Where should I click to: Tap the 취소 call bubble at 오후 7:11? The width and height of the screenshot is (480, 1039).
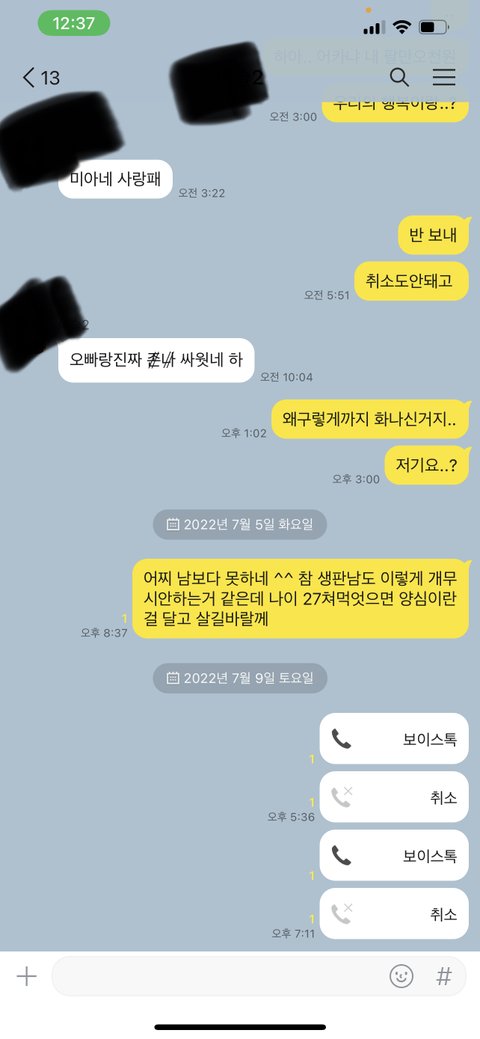click(394, 914)
